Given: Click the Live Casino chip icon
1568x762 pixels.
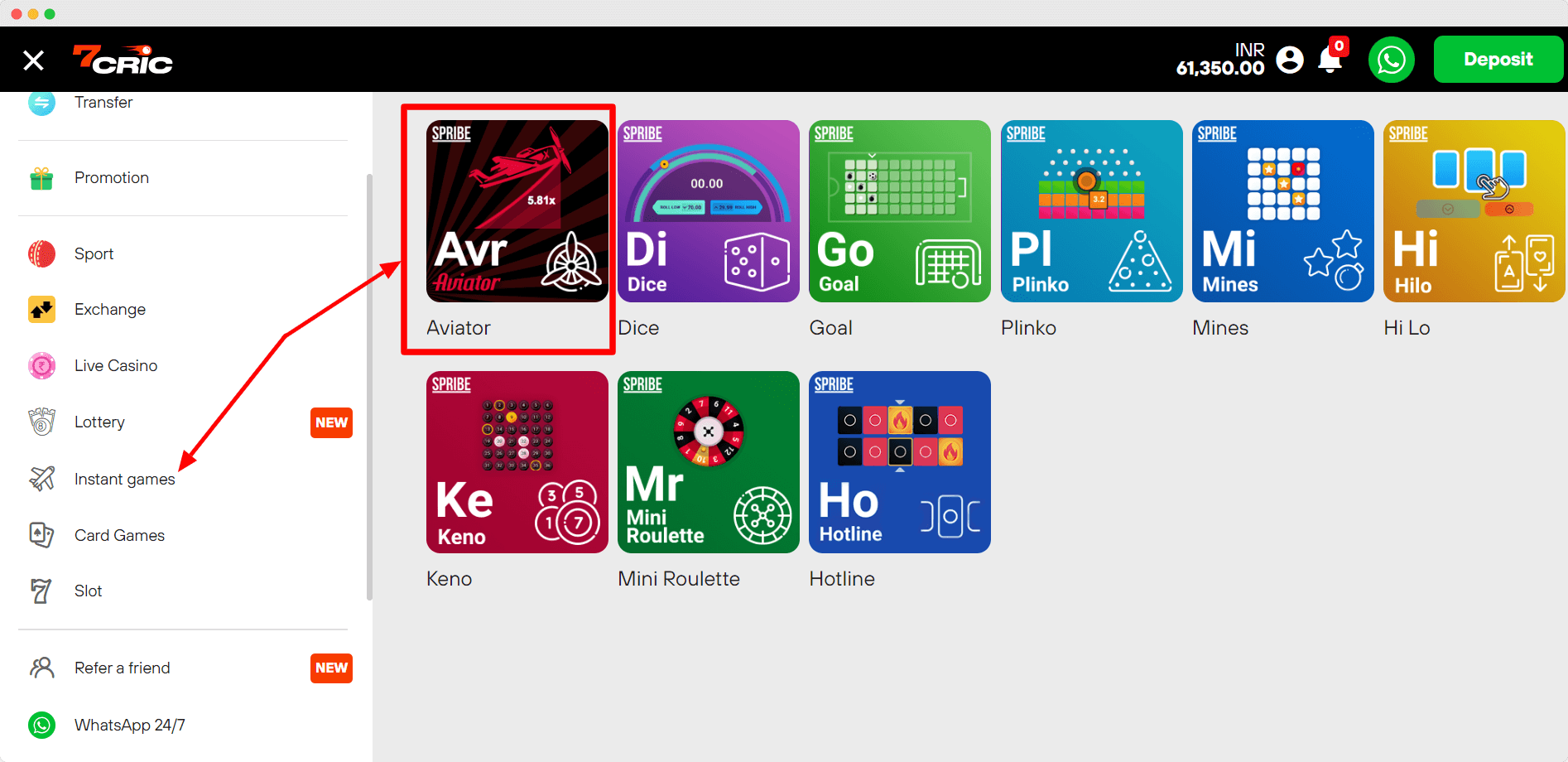Looking at the screenshot, I should pyautogui.click(x=41, y=365).
